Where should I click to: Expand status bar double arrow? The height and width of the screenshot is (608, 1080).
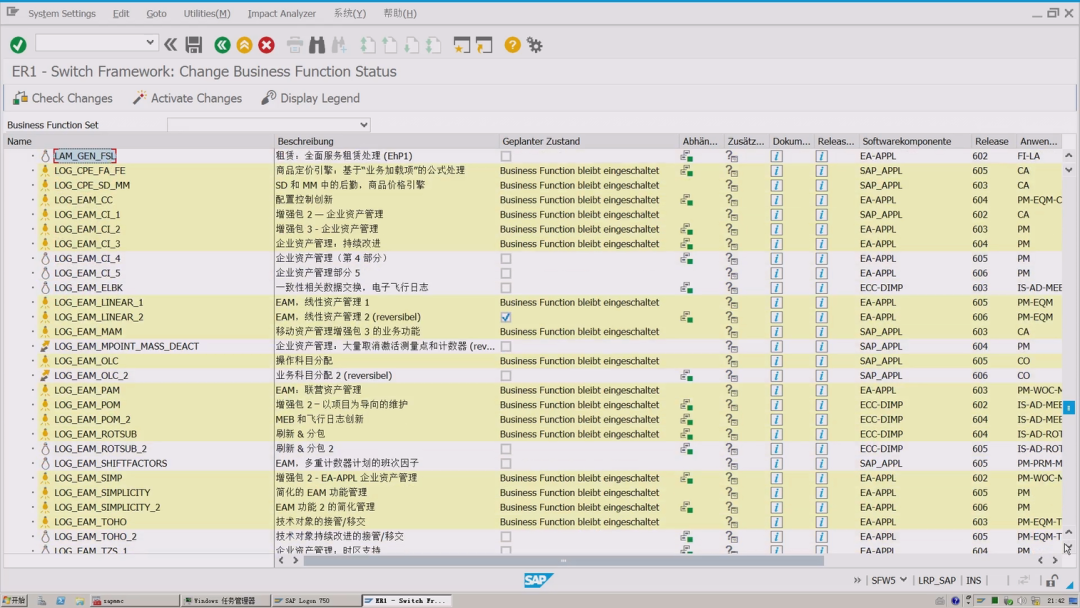pyautogui.click(x=857, y=580)
